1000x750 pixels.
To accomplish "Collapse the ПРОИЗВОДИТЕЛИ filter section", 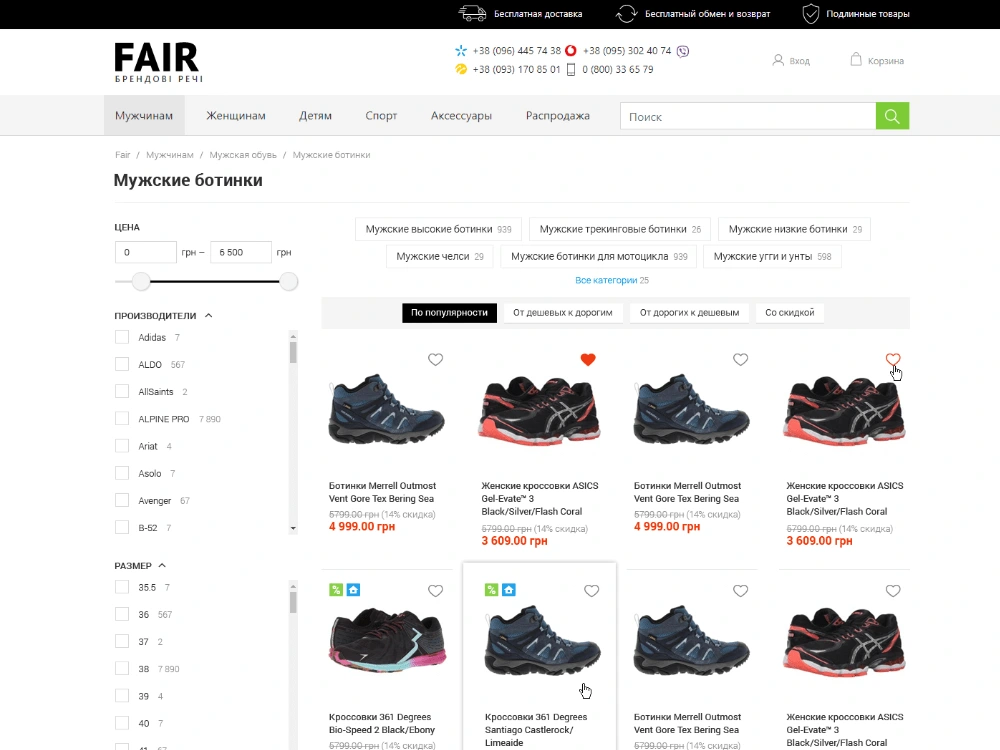I will pyautogui.click(x=209, y=316).
